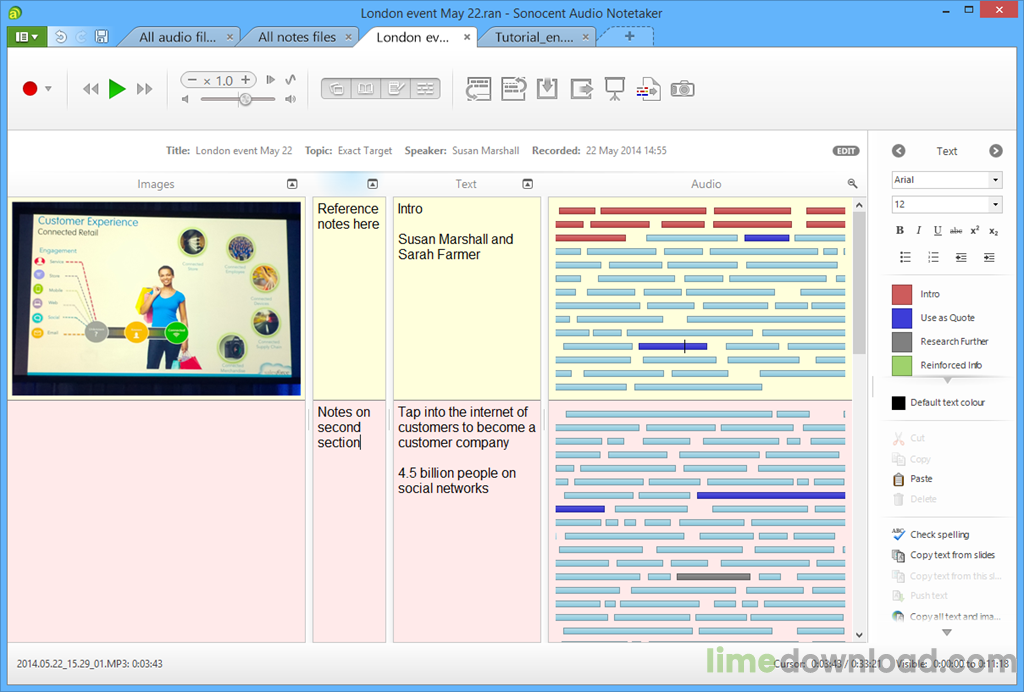Toggle italic formatting in Text panel
The height and width of the screenshot is (692, 1024).
click(x=918, y=230)
